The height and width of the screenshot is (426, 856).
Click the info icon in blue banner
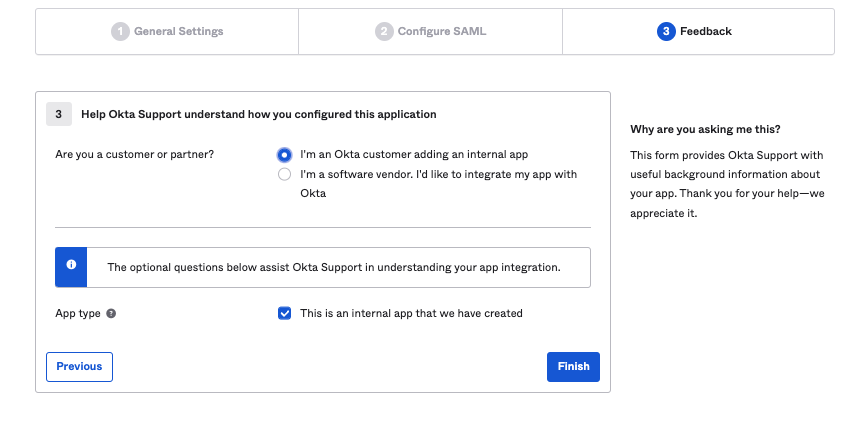click(x=71, y=264)
